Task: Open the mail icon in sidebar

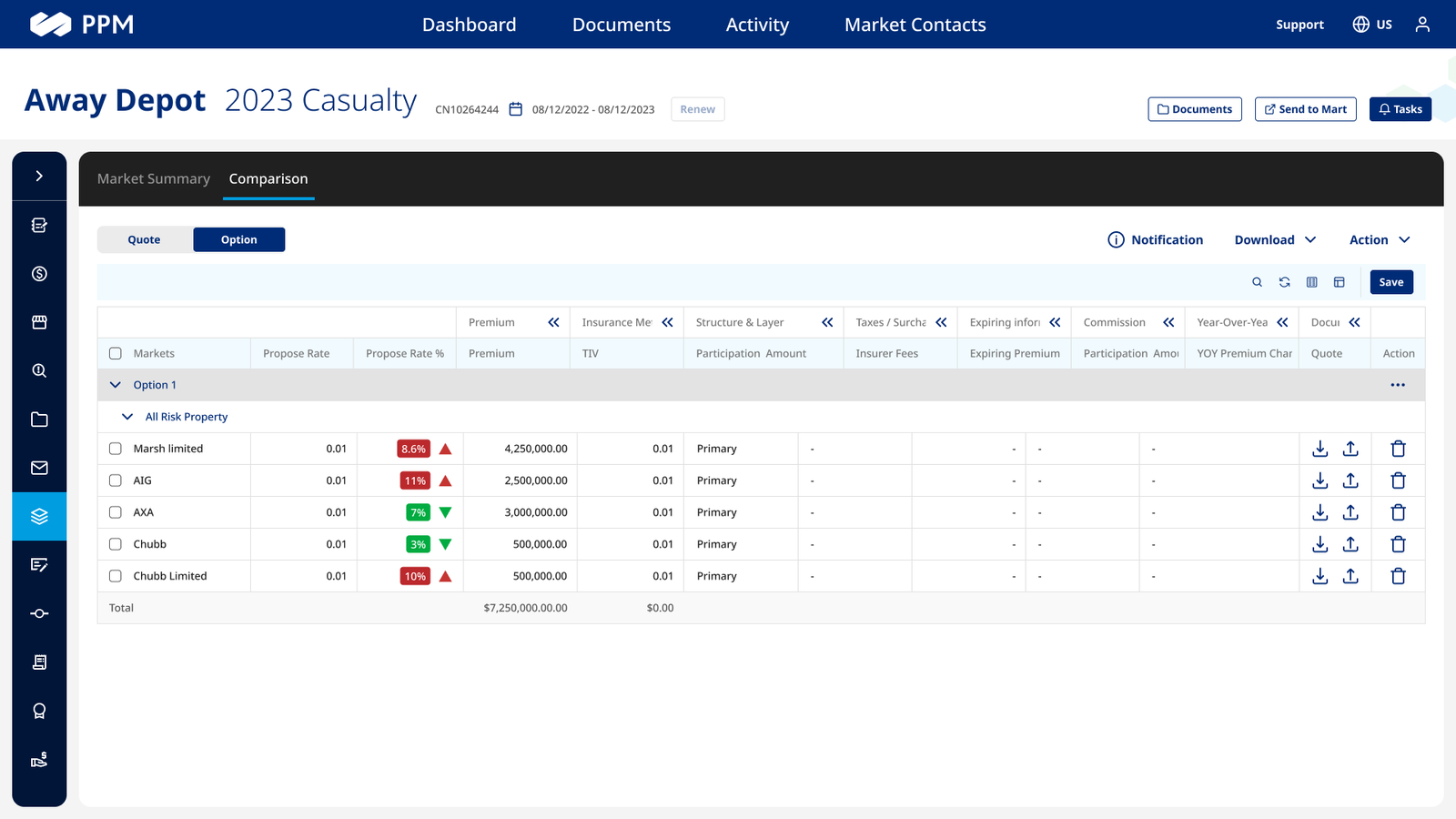Action: [39, 468]
